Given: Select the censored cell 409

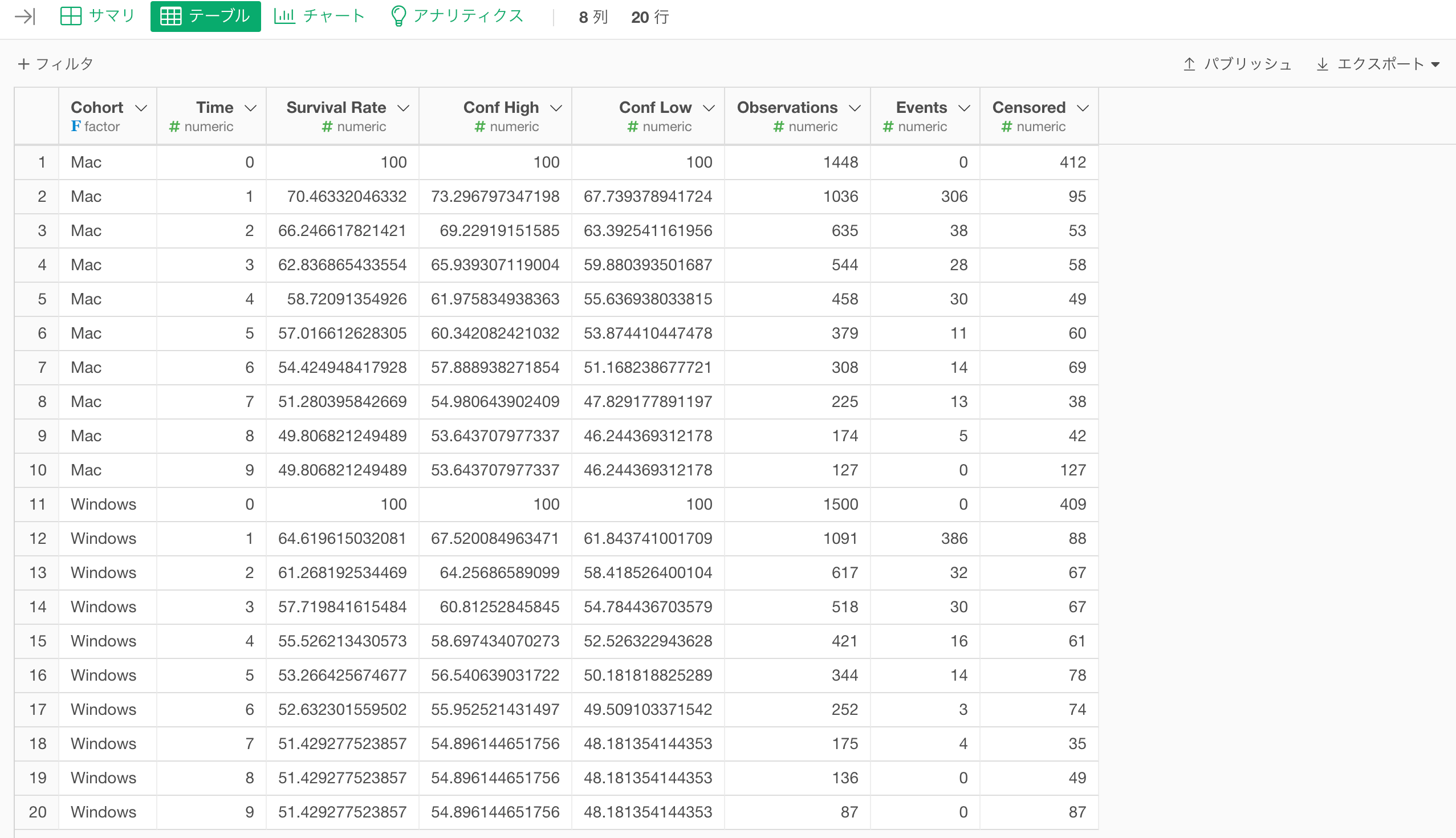Looking at the screenshot, I should pos(1039,504).
